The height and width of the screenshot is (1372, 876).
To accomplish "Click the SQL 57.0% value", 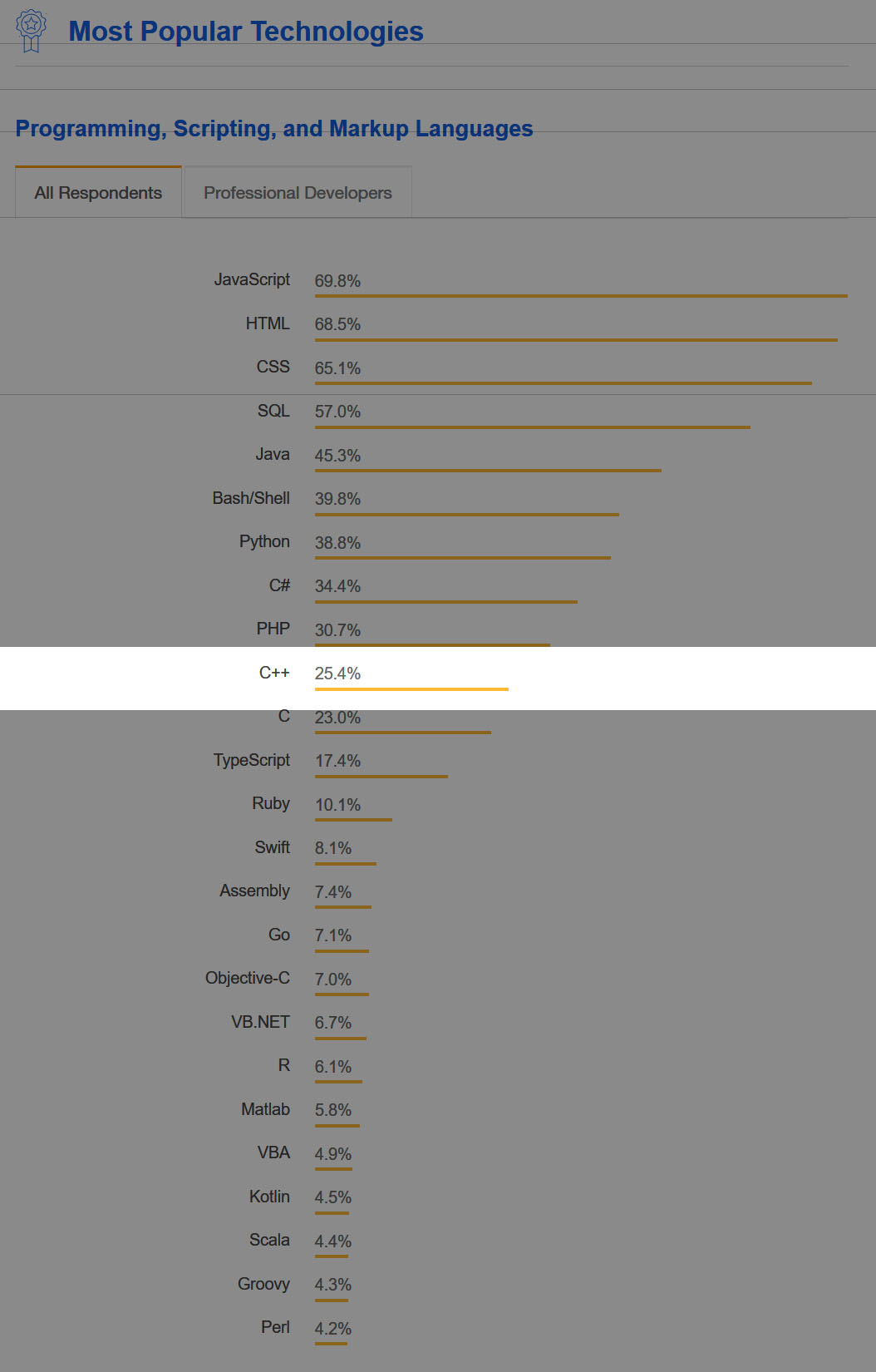I will coord(337,412).
